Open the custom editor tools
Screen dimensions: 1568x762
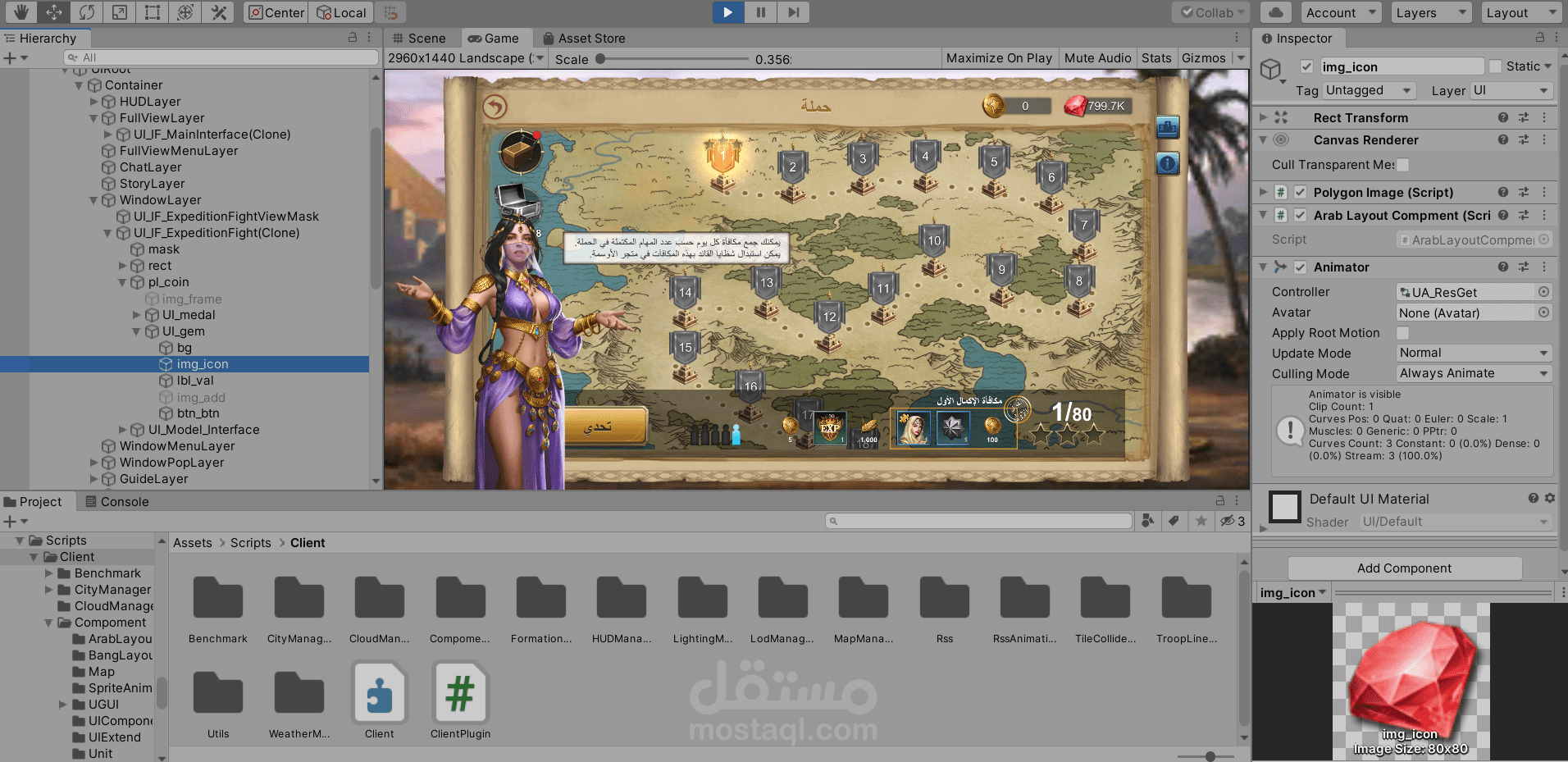click(x=218, y=12)
